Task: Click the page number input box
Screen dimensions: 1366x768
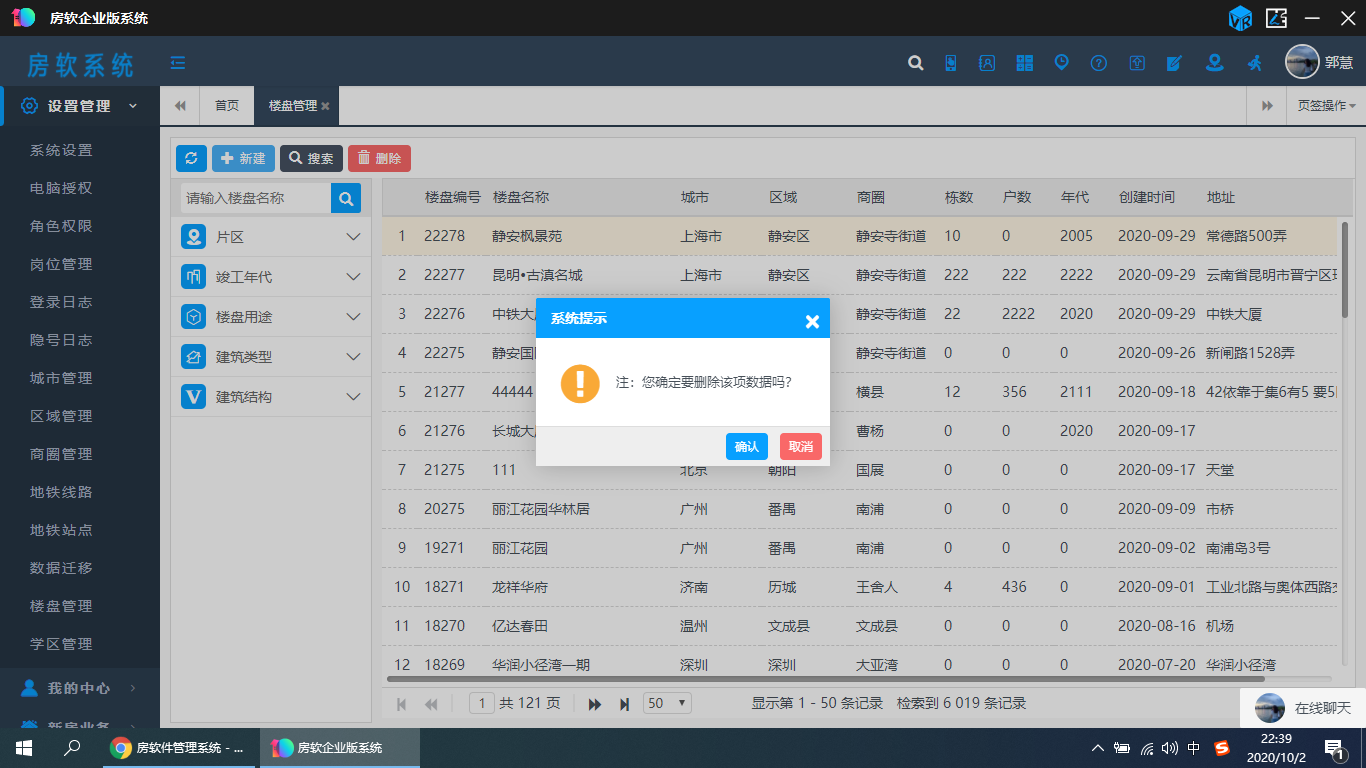Action: 482,703
